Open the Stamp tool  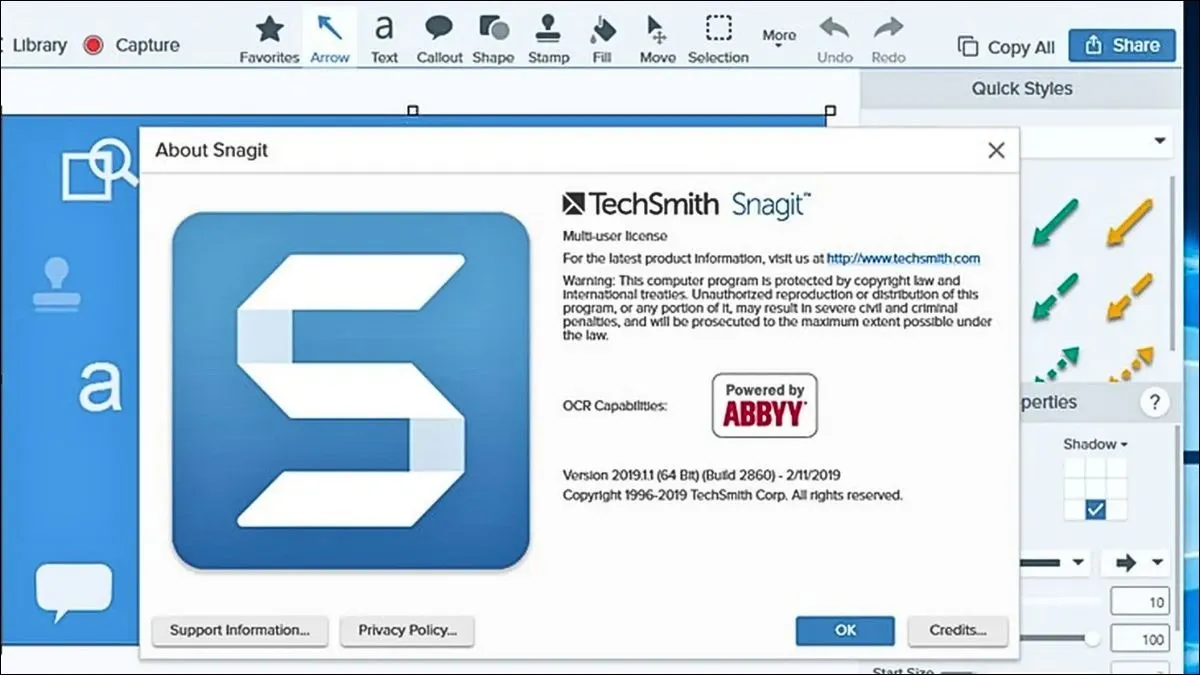pos(548,37)
